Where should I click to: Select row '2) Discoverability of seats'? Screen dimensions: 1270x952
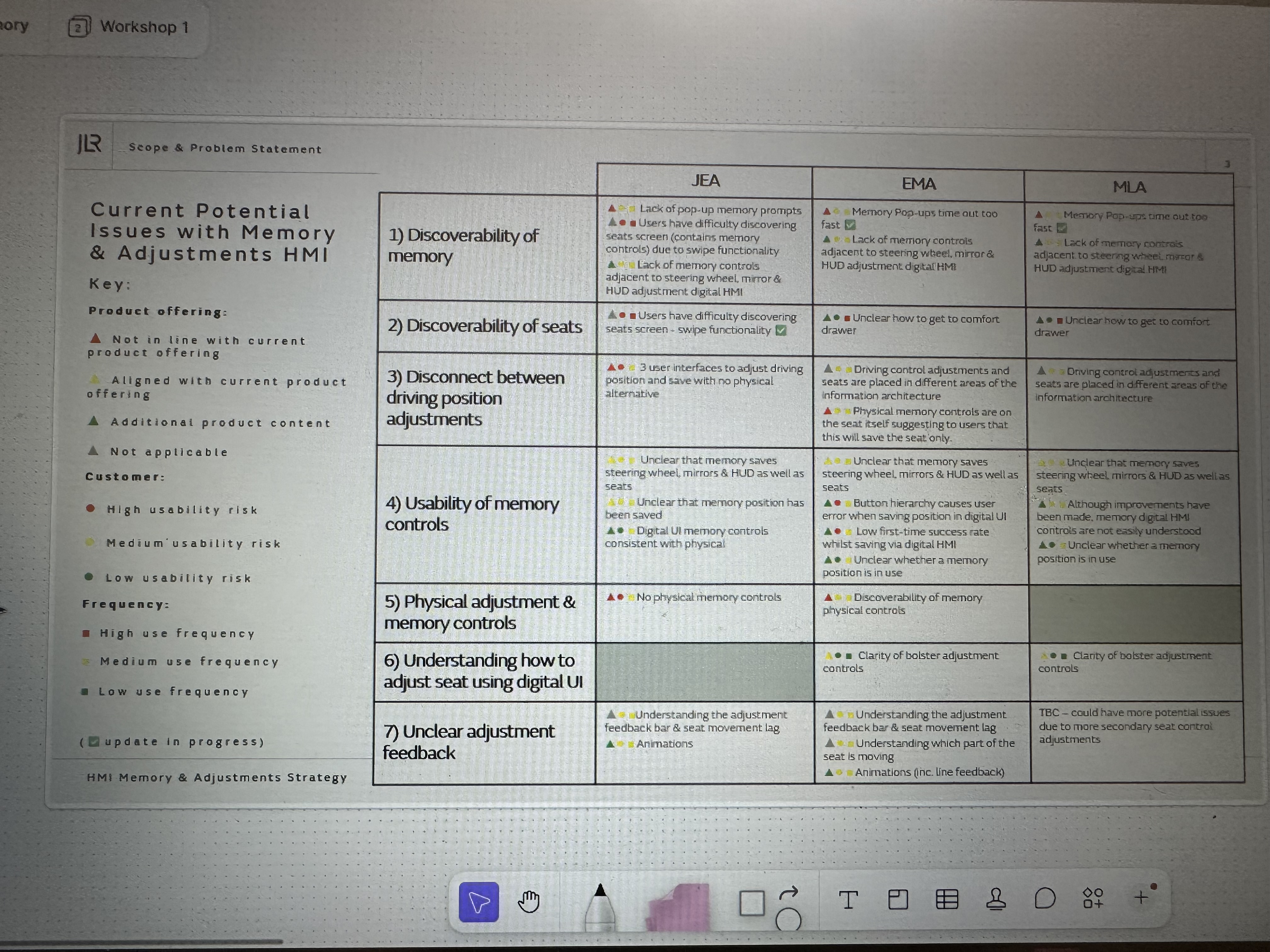(488, 326)
